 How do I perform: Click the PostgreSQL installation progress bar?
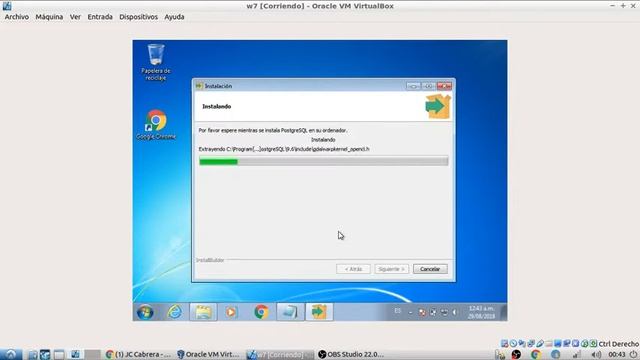324,162
